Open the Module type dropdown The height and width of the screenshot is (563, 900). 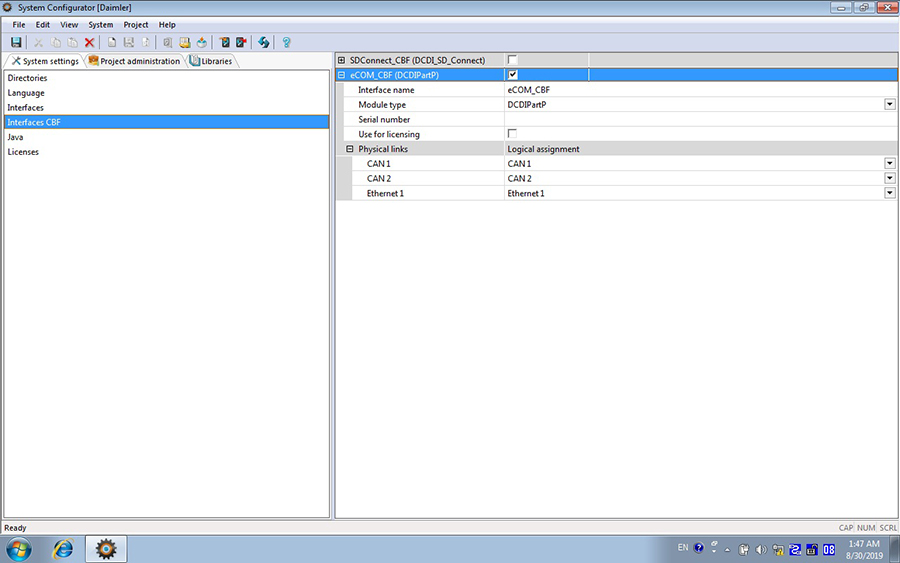pos(889,104)
